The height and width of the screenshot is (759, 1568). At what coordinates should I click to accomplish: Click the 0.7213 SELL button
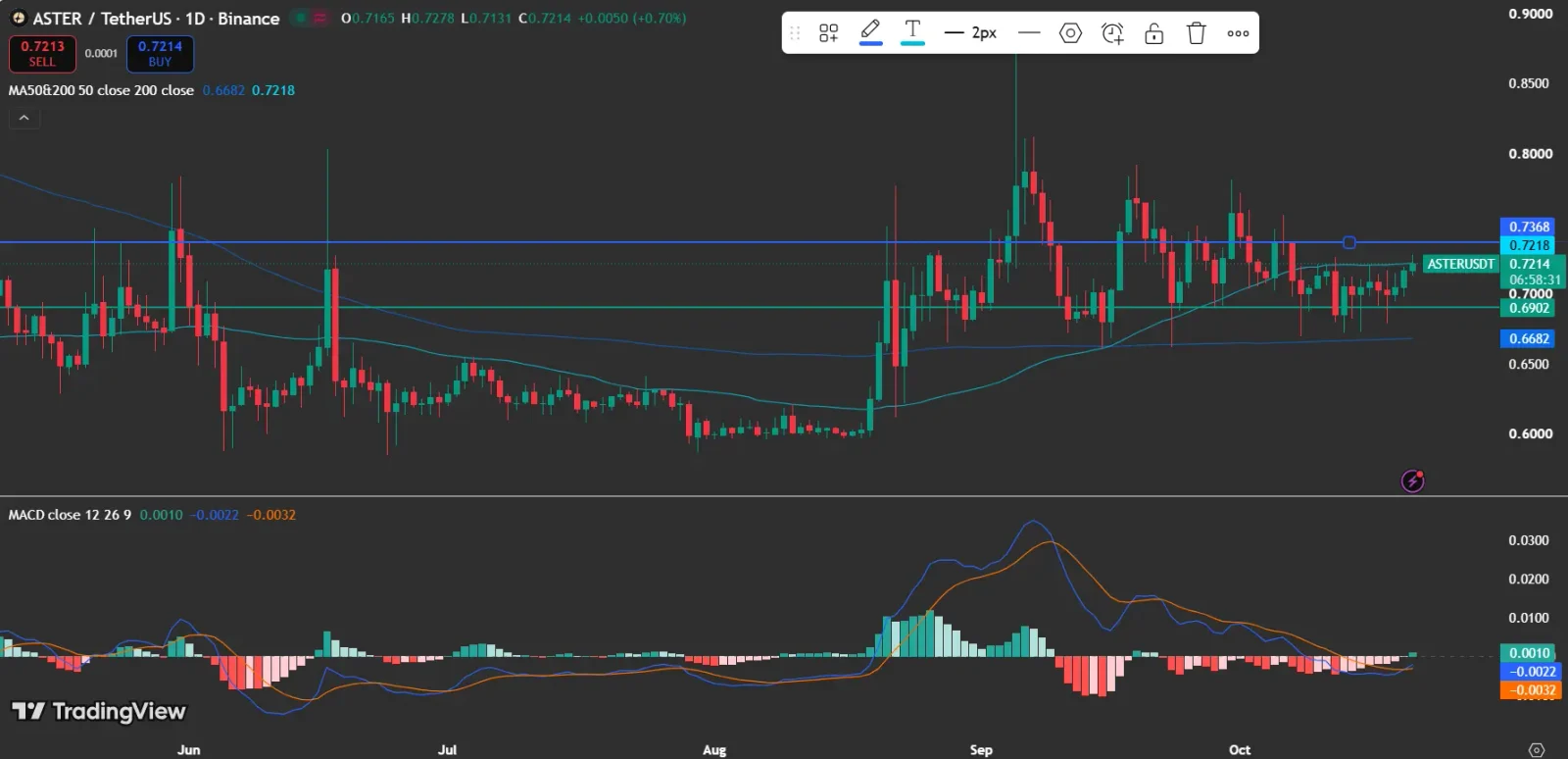coord(42,54)
